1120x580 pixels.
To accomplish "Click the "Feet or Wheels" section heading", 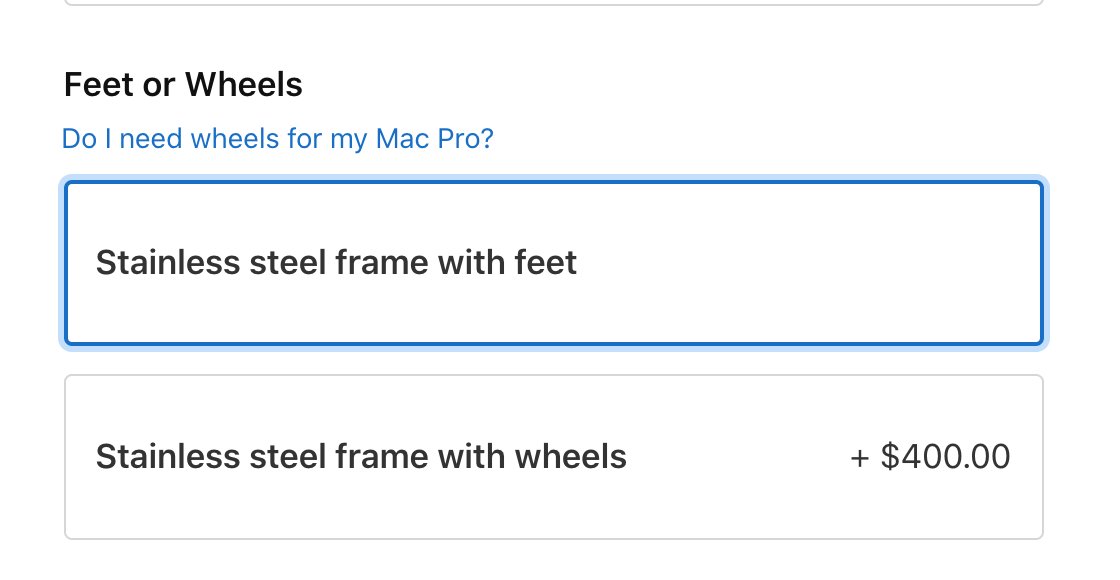I will click(x=183, y=85).
